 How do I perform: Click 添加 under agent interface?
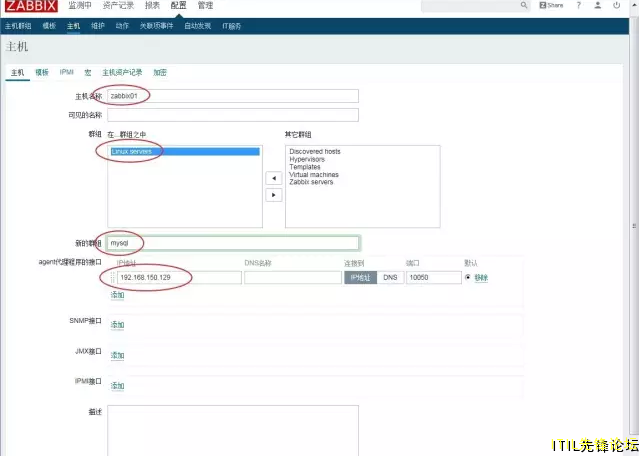tap(117, 295)
